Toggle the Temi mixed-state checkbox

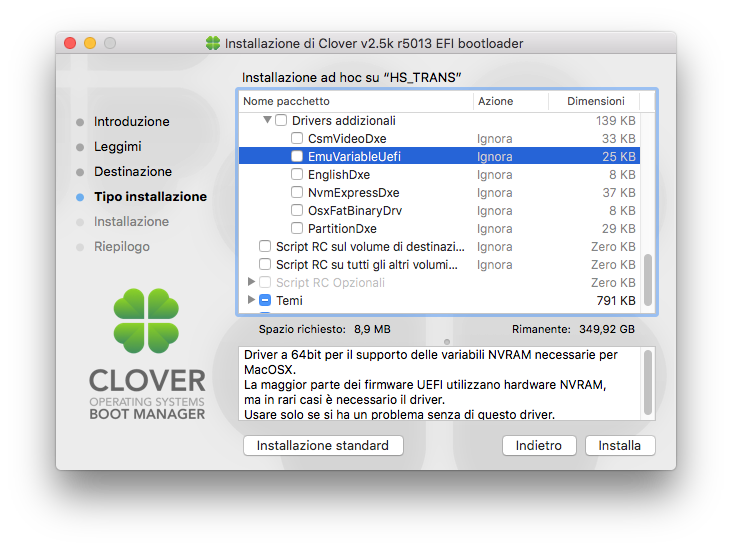coord(265,300)
